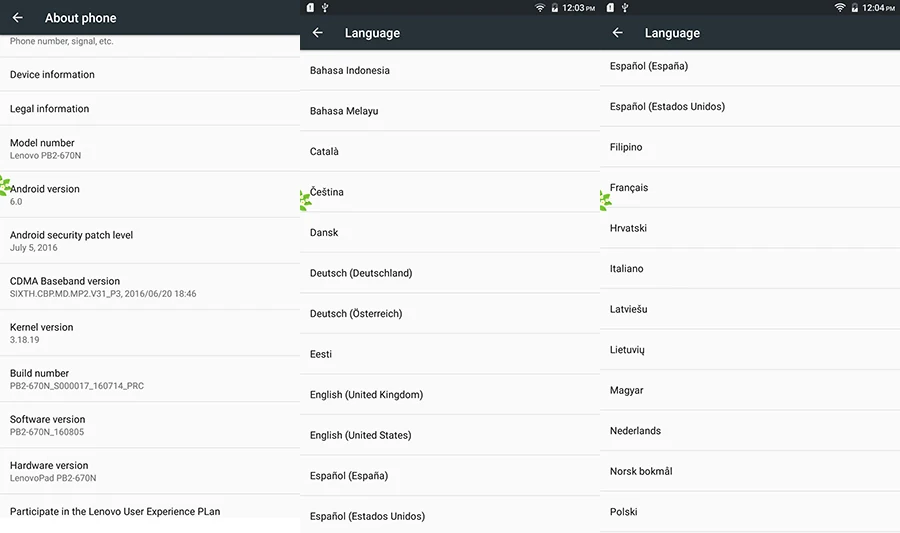Screen dimensions: 900x533
Task: Select Español (Estados Unidos) on 12:03 screen
Action: pyautogui.click(x=450, y=516)
